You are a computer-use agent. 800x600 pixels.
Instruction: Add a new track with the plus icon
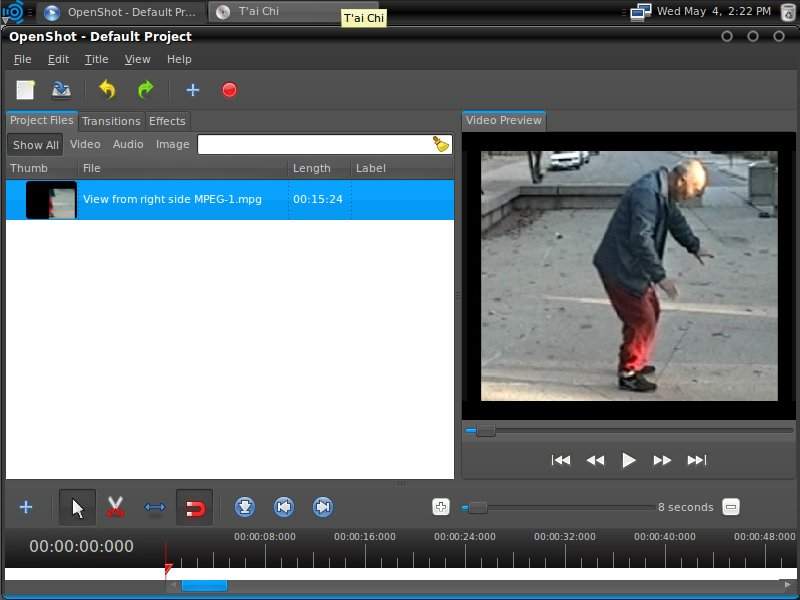coord(26,507)
